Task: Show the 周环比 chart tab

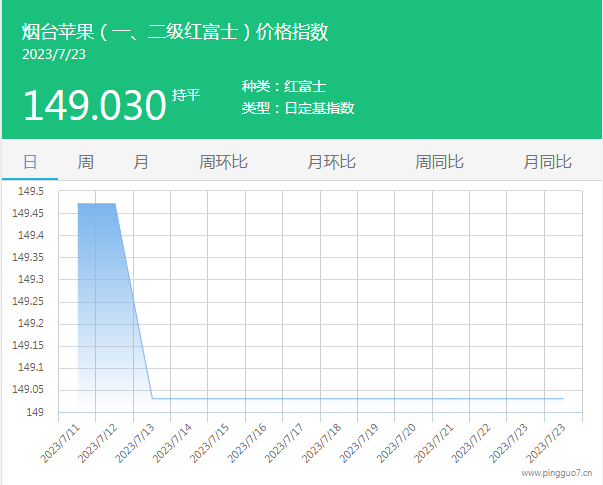Action: (224, 162)
